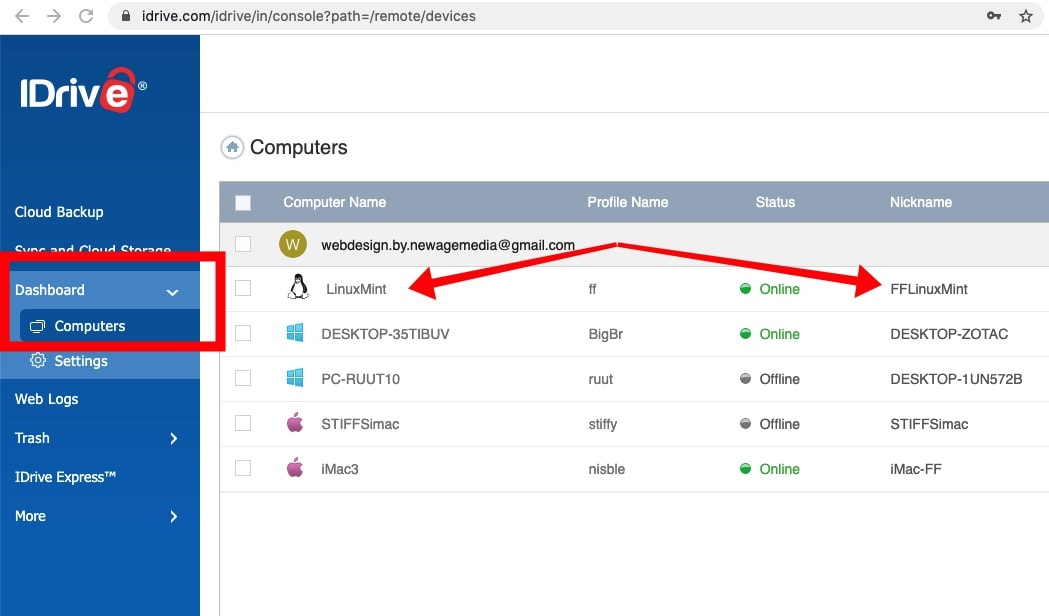Click the Windows icon for DESKTOP-35TIBUV
Screen dimensions: 1049x616
coord(295,334)
